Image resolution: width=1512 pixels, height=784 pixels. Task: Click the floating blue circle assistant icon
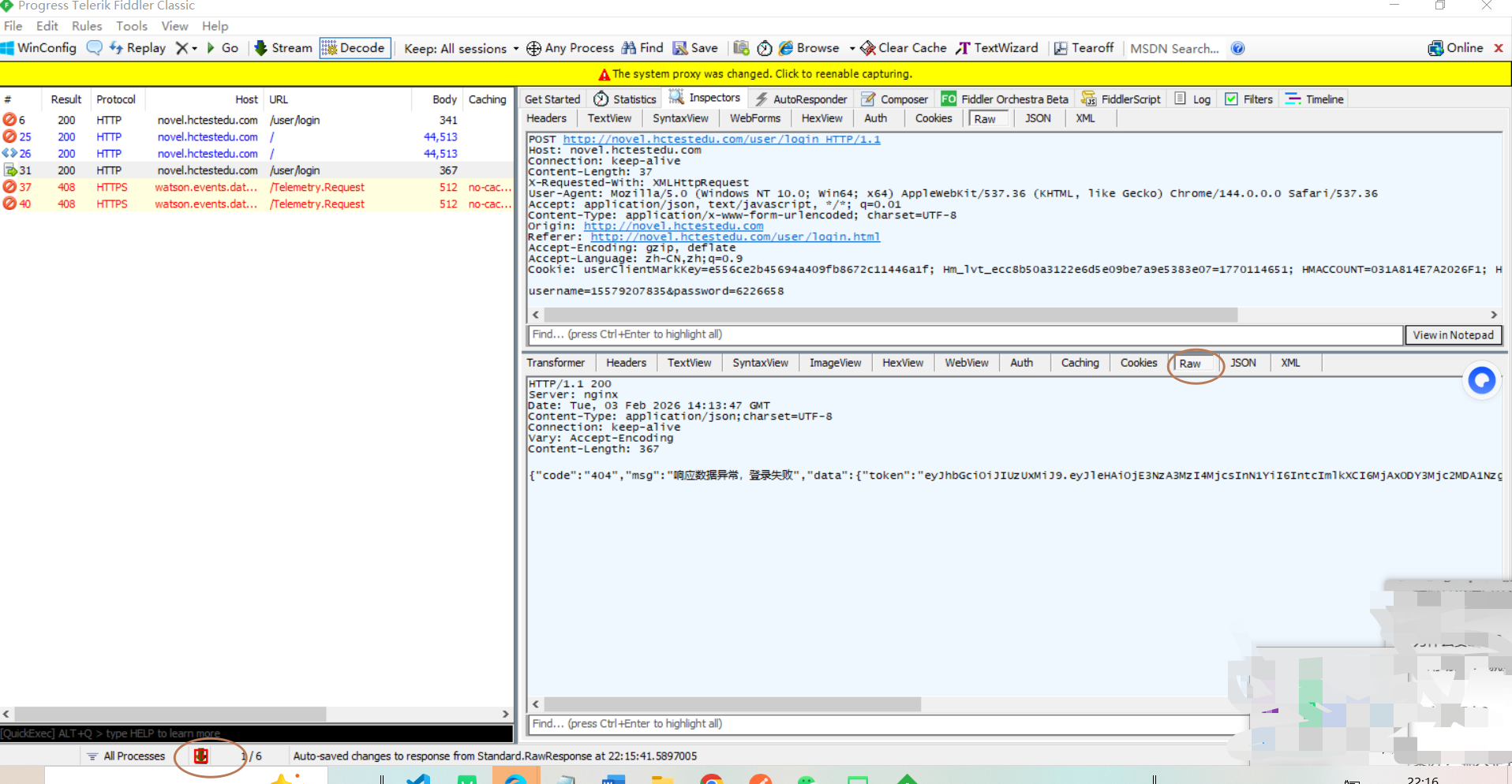pyautogui.click(x=1482, y=380)
